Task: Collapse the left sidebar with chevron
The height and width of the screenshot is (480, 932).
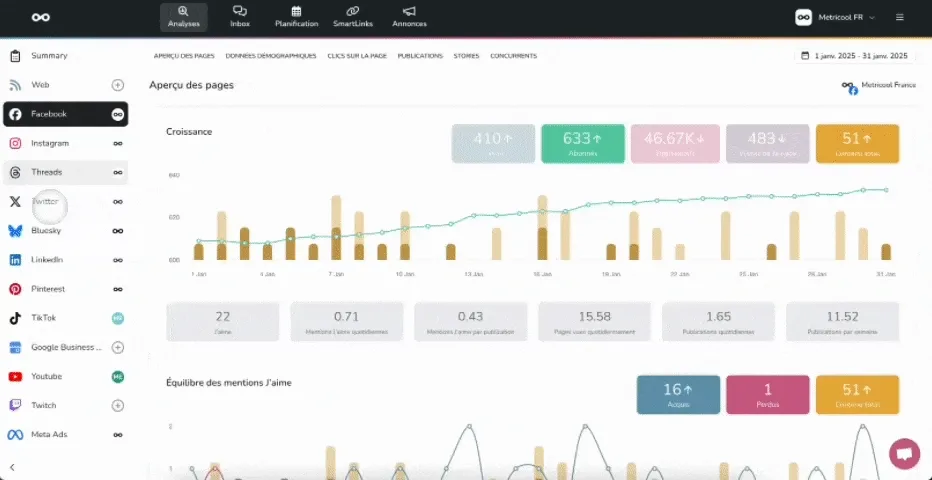Action: [x=12, y=467]
